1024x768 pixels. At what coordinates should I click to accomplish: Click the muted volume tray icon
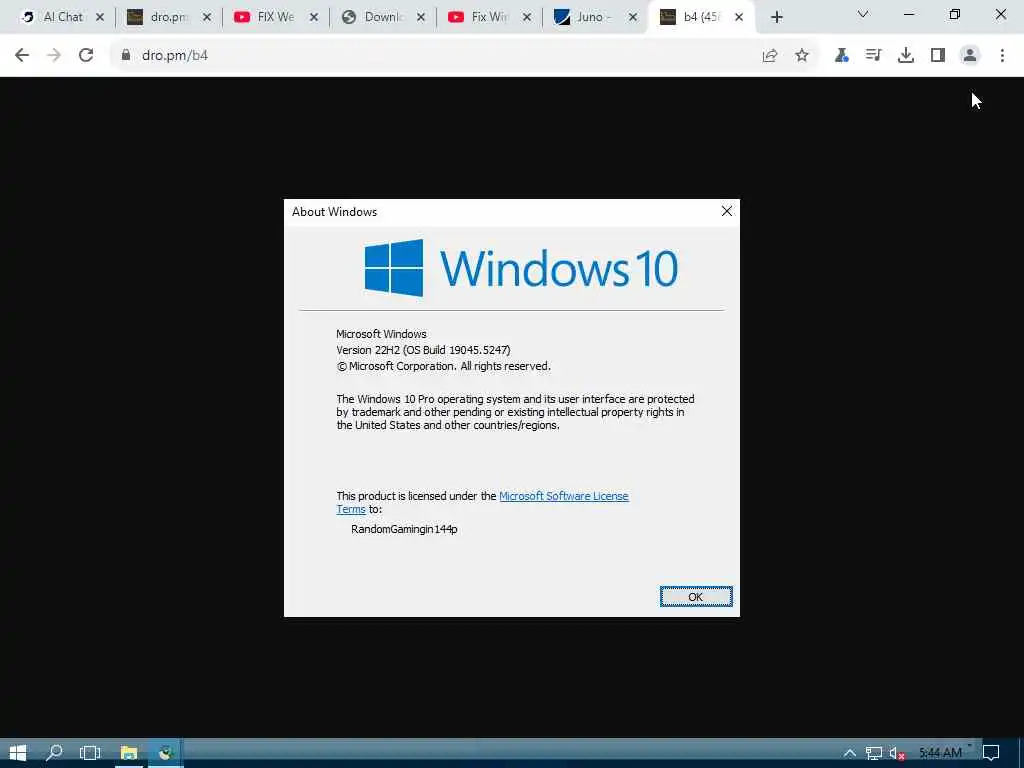tap(897, 753)
